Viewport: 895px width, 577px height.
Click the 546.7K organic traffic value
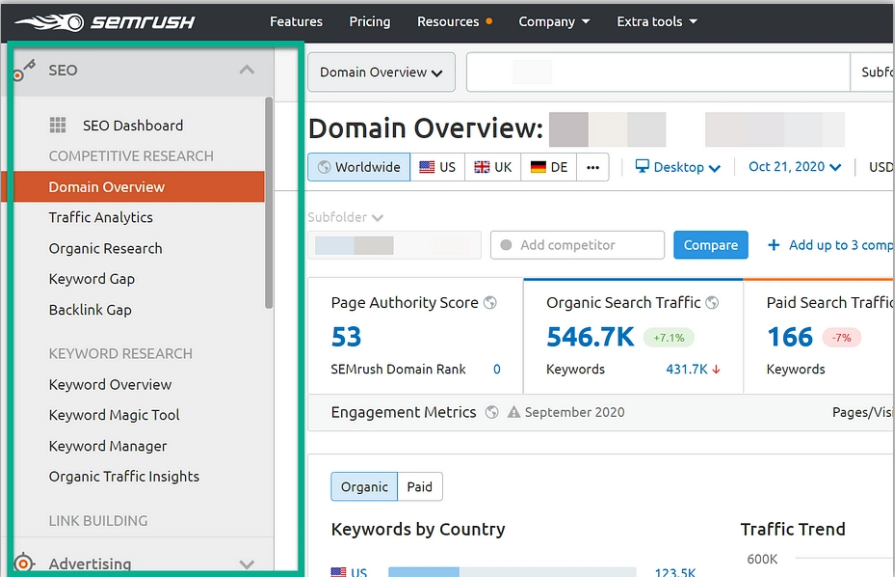coord(590,337)
